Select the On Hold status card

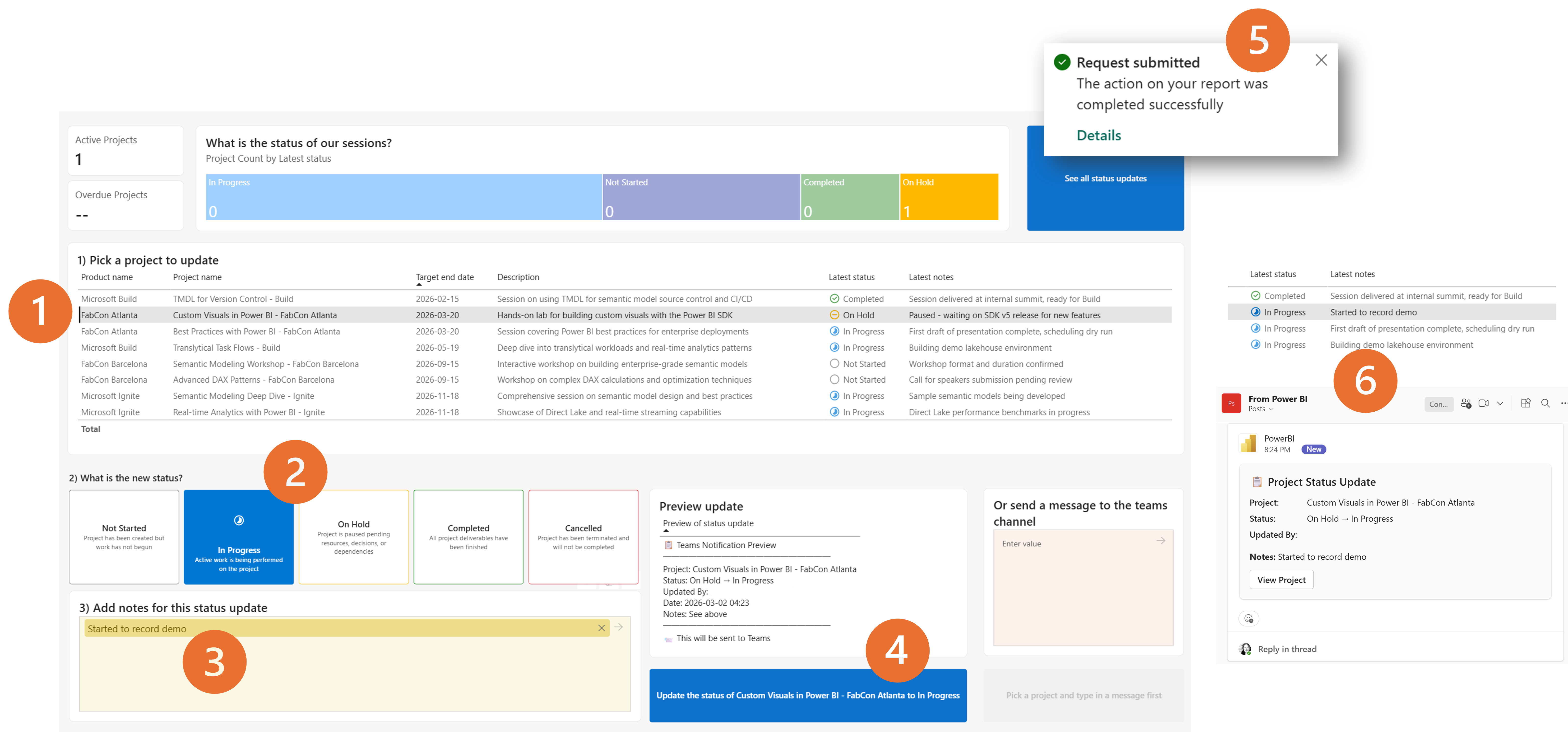pyautogui.click(x=354, y=537)
